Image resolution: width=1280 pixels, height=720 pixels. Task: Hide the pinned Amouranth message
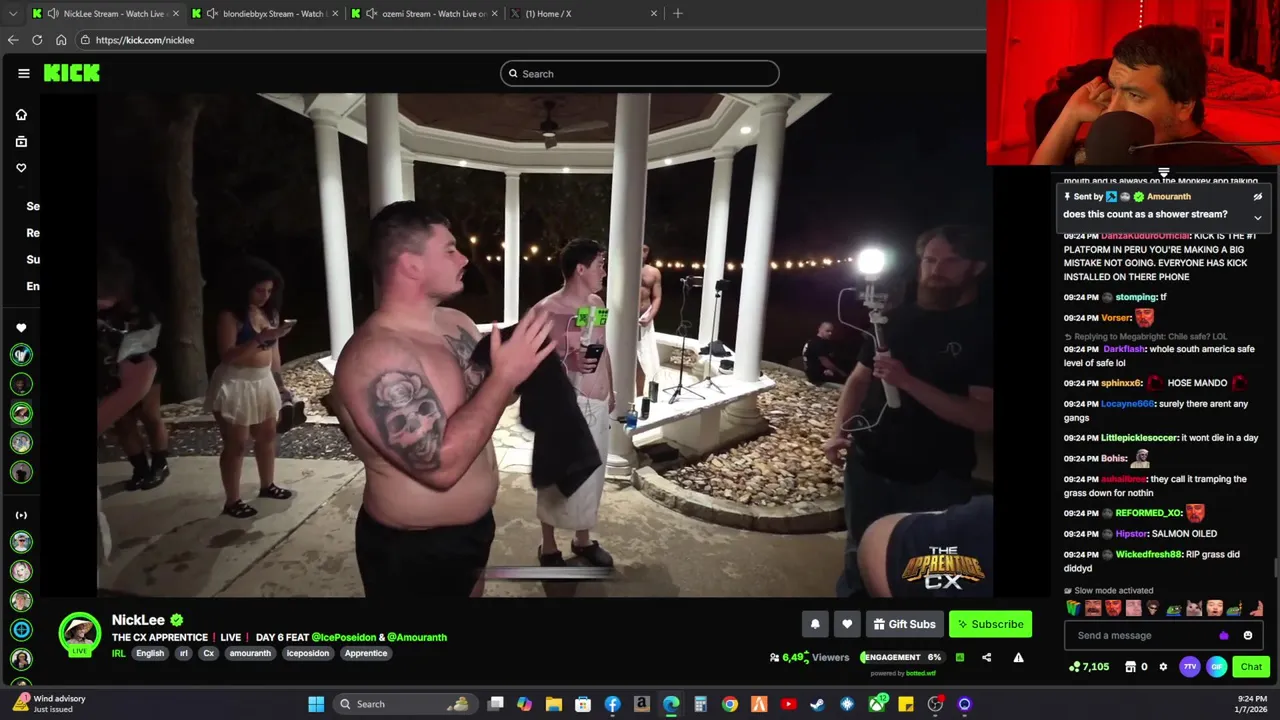click(x=1258, y=197)
